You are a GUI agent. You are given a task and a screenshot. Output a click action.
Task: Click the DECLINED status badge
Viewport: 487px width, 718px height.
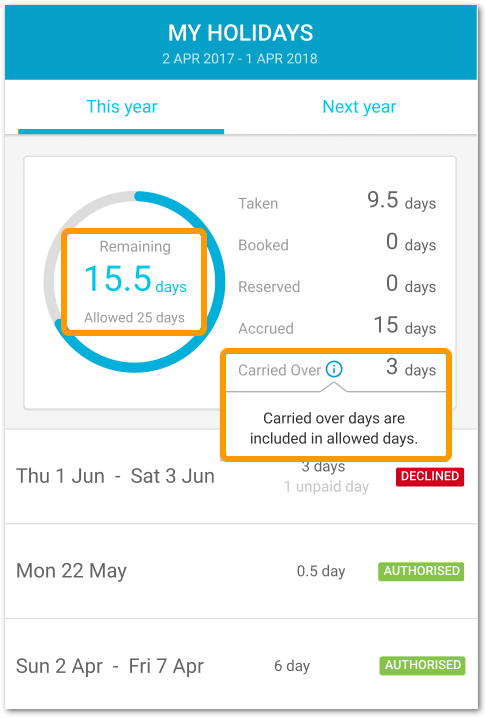pyautogui.click(x=430, y=476)
